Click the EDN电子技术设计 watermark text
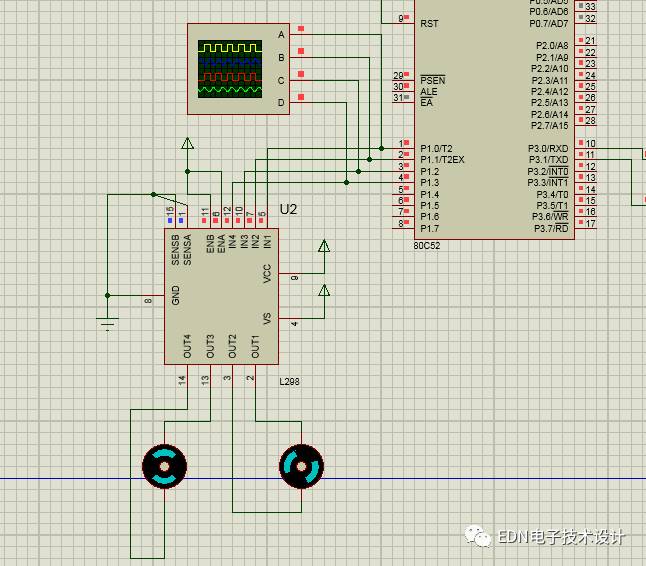 561,538
